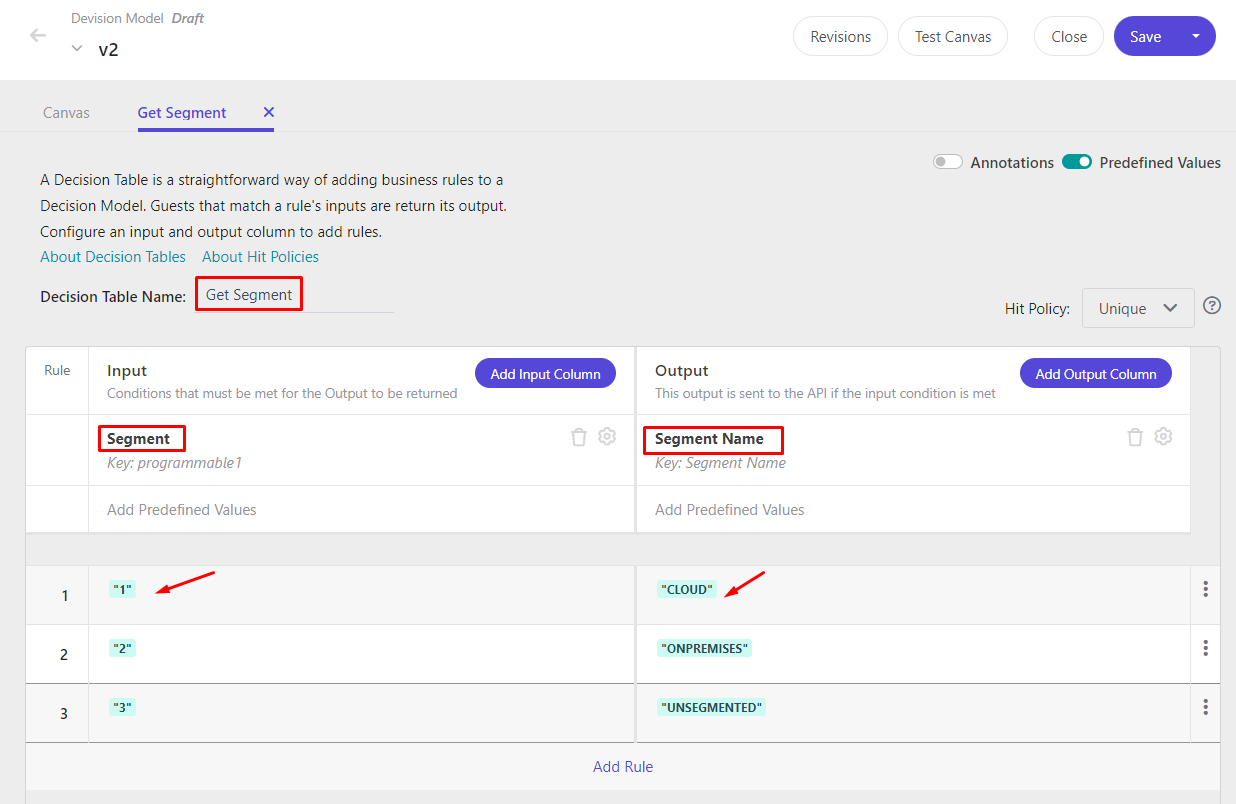
Task: Click the Add Rule link
Action: coord(623,766)
